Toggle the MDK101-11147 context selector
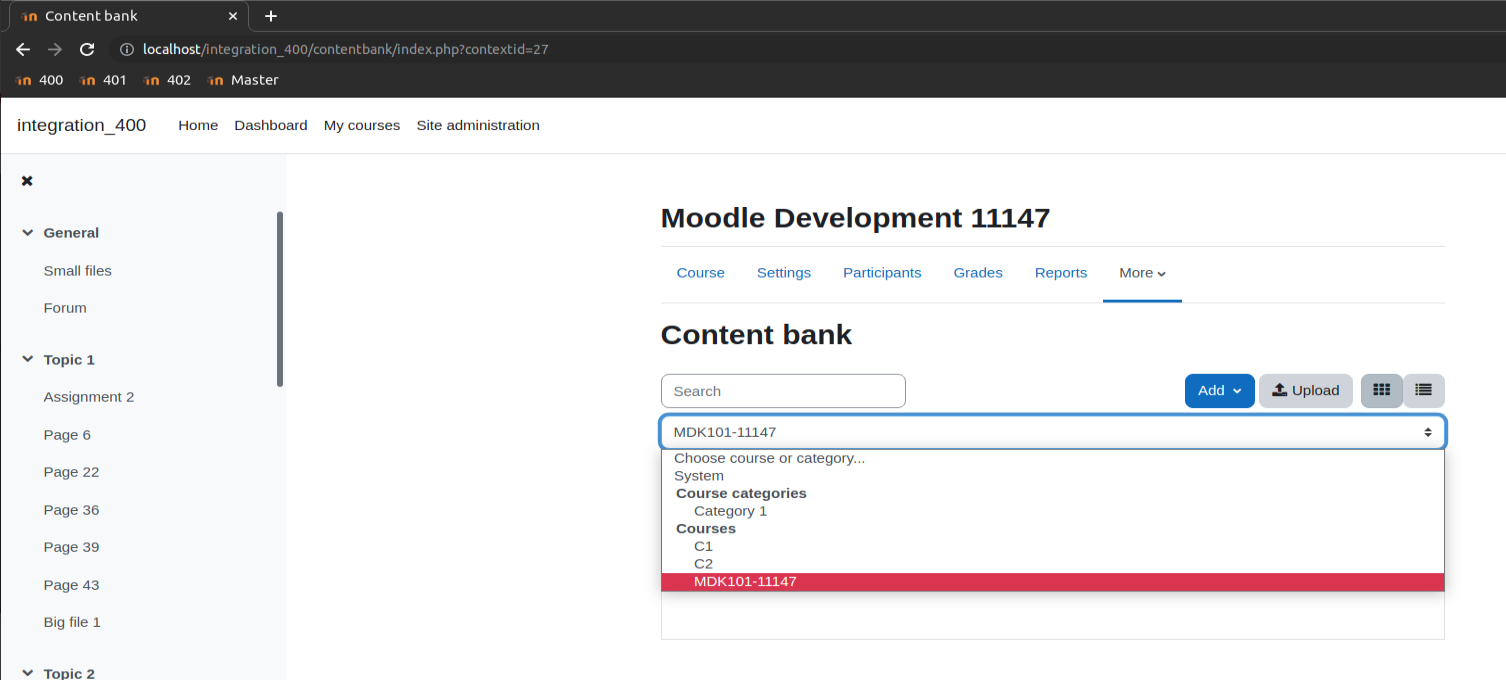Image resolution: width=1506 pixels, height=680 pixels. tap(1052, 432)
